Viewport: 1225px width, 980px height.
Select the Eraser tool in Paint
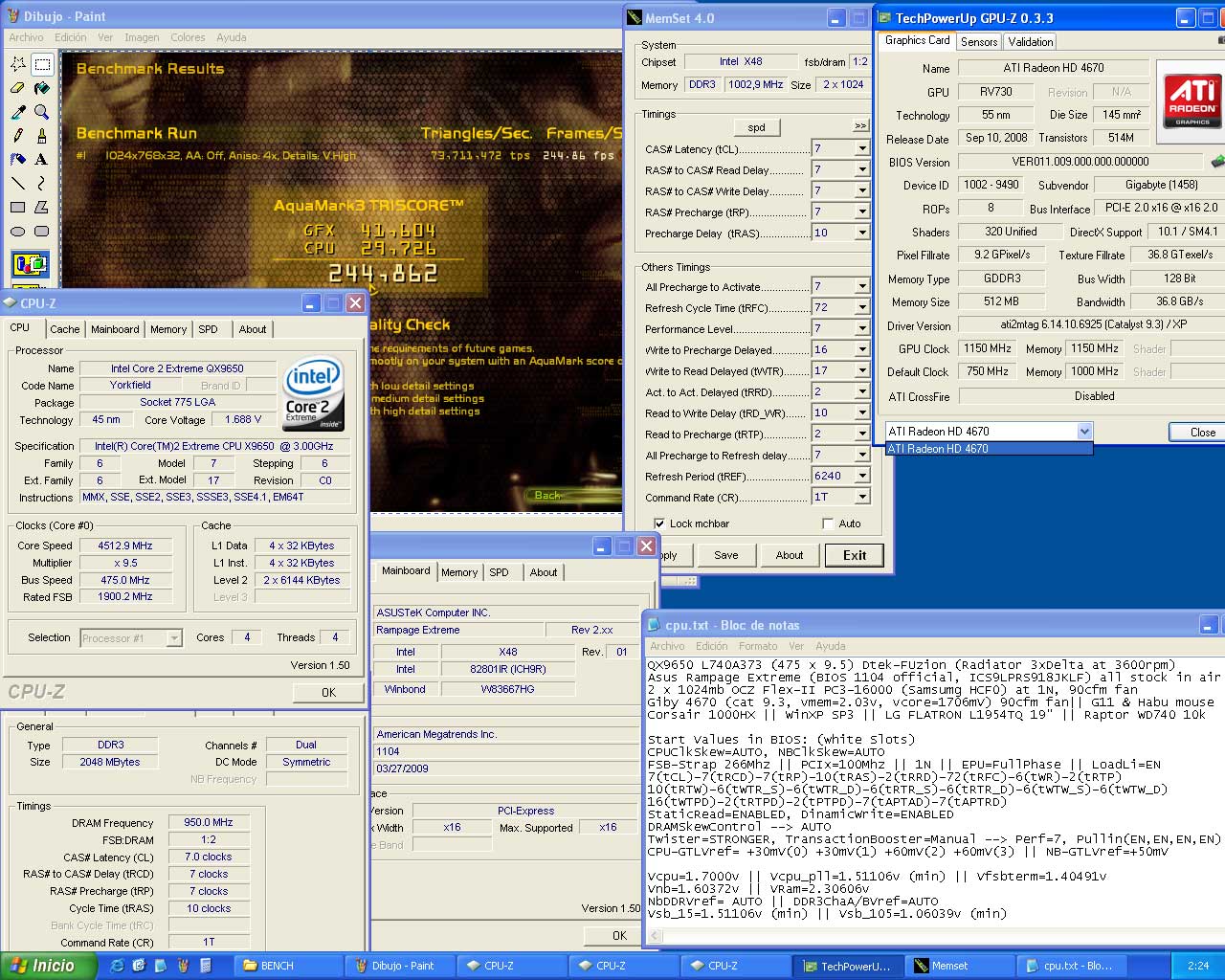pyautogui.click(x=17, y=88)
